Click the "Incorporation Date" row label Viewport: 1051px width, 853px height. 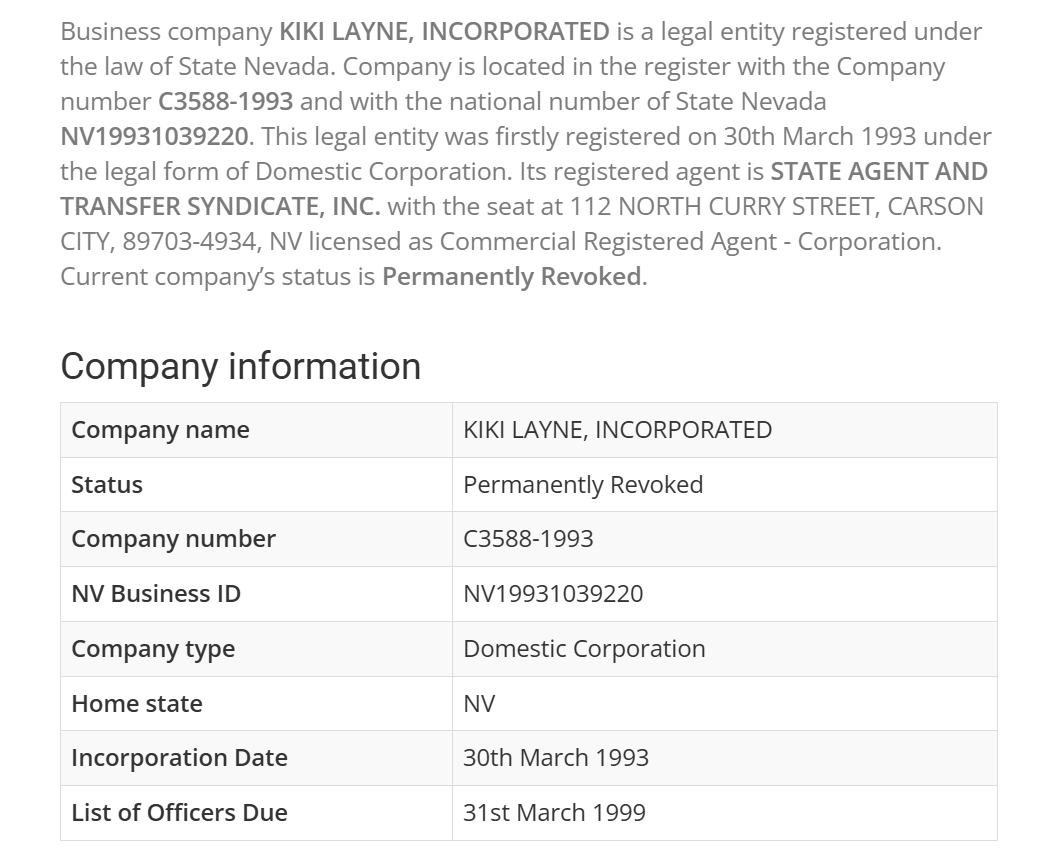(179, 758)
